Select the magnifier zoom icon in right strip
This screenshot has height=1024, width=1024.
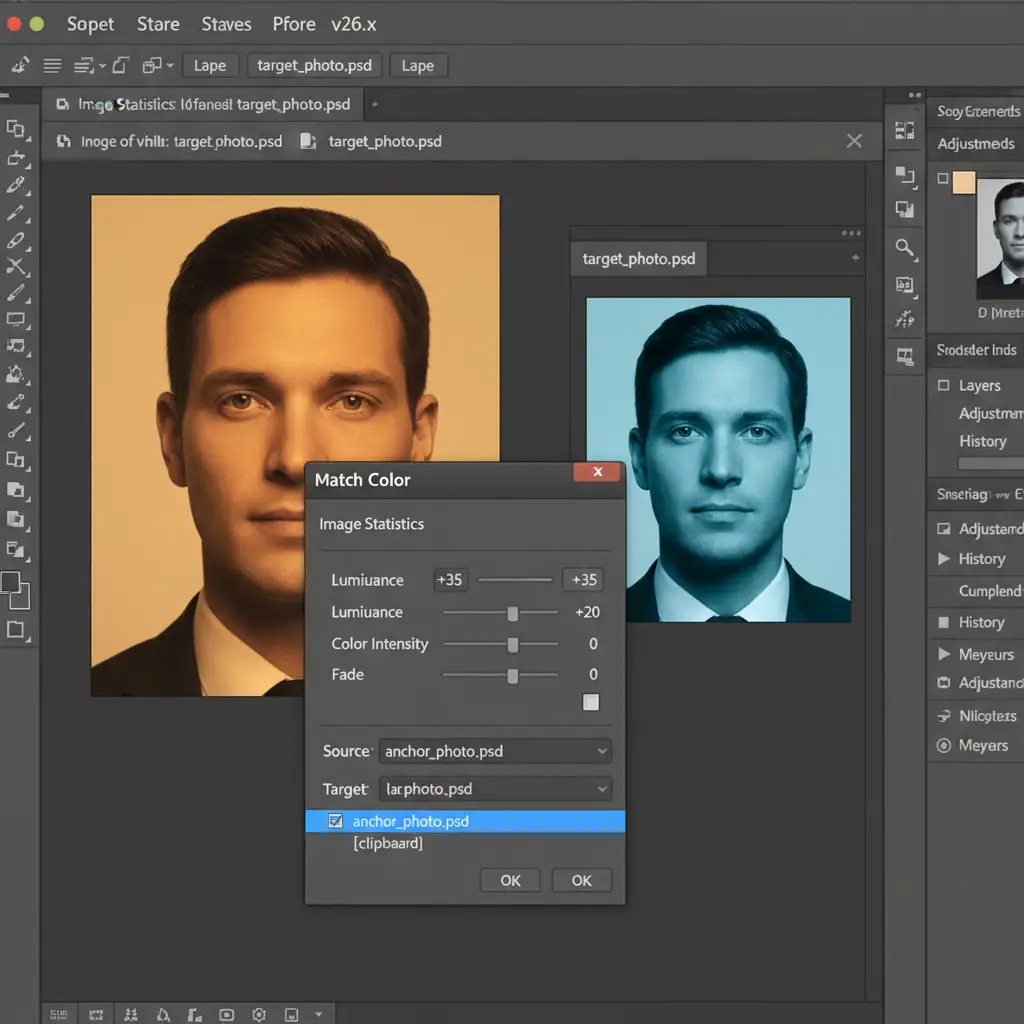coord(905,248)
